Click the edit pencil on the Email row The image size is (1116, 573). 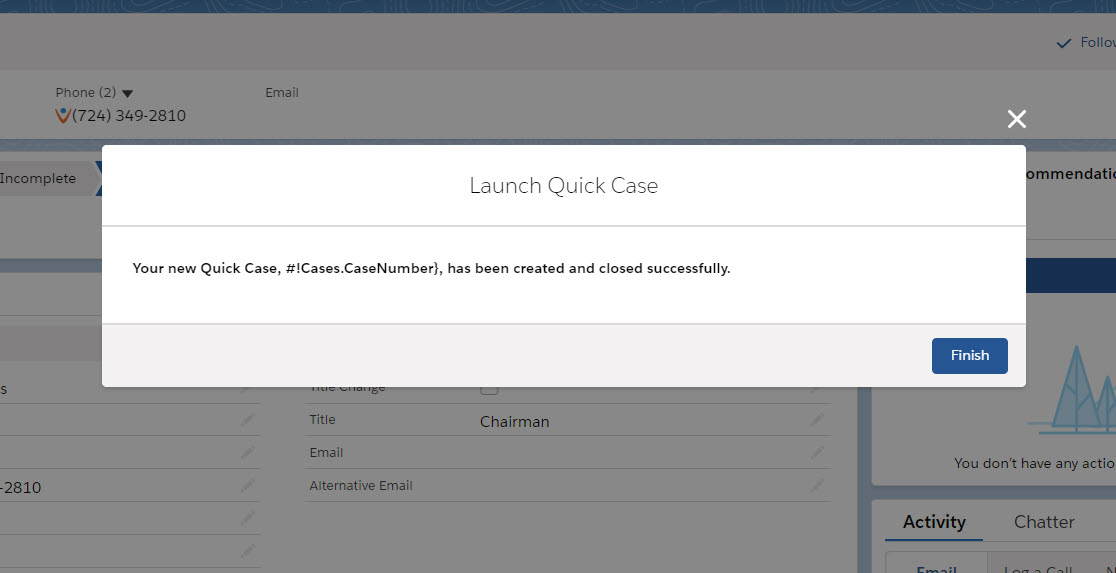point(818,453)
